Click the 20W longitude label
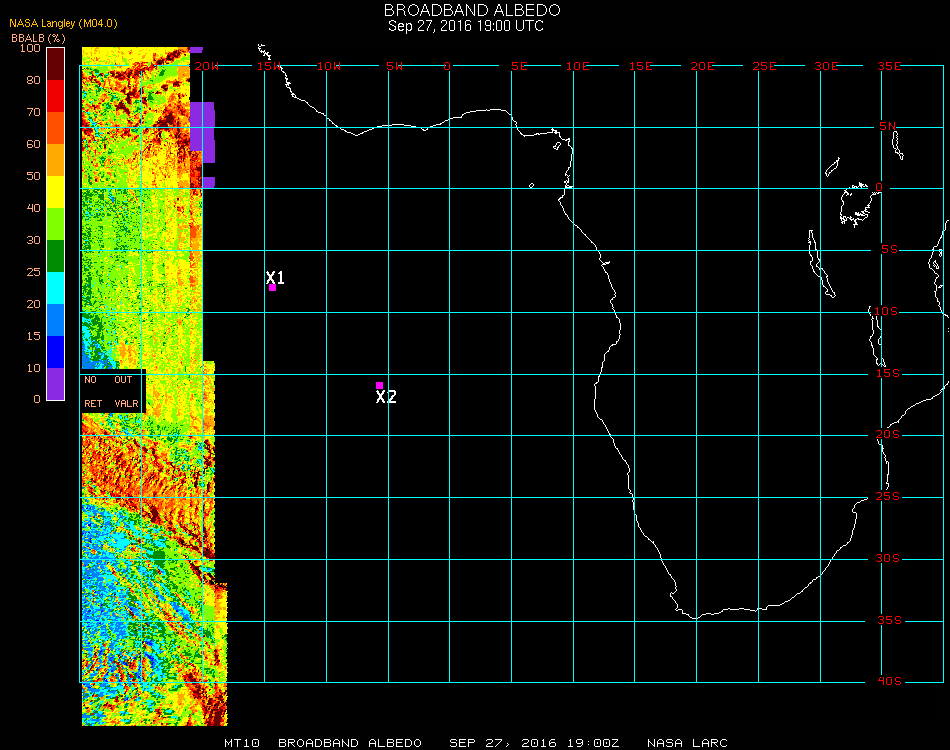 click(207, 66)
